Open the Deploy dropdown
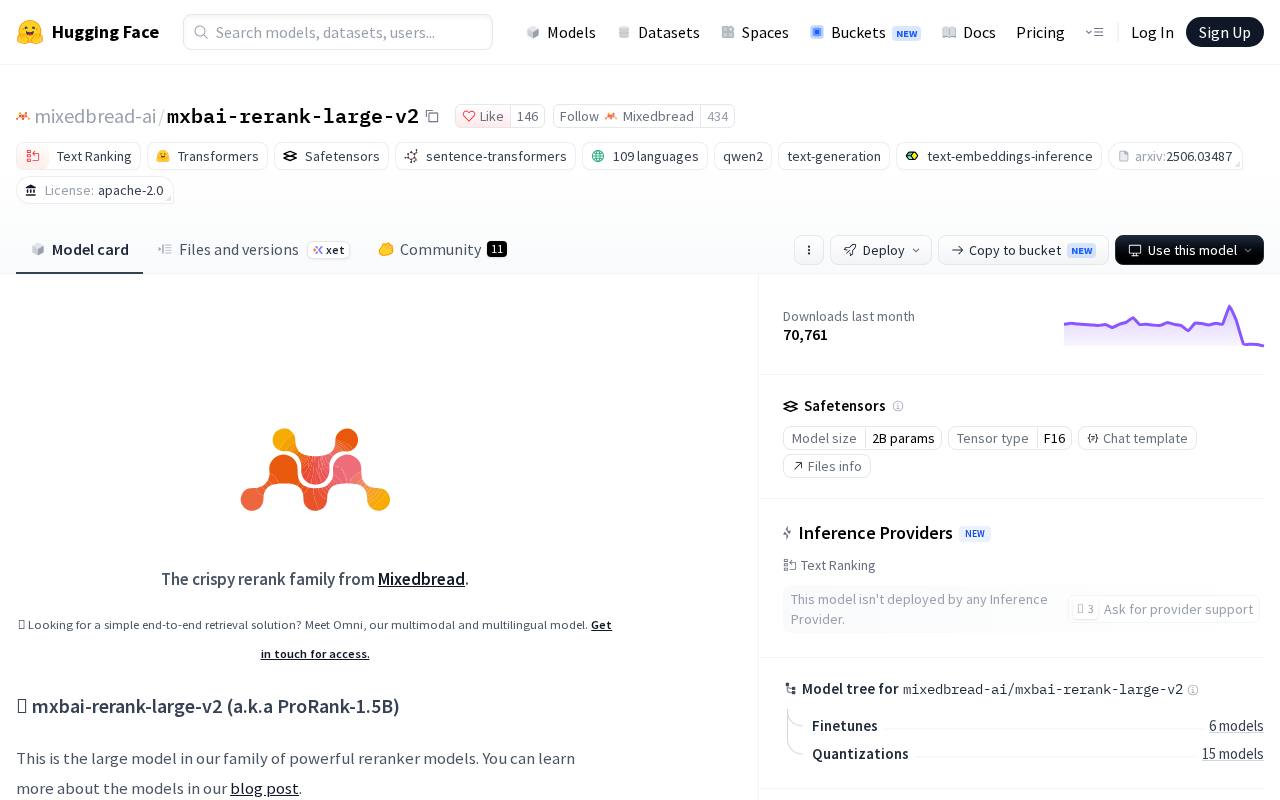The height and width of the screenshot is (800, 1280). pos(881,250)
